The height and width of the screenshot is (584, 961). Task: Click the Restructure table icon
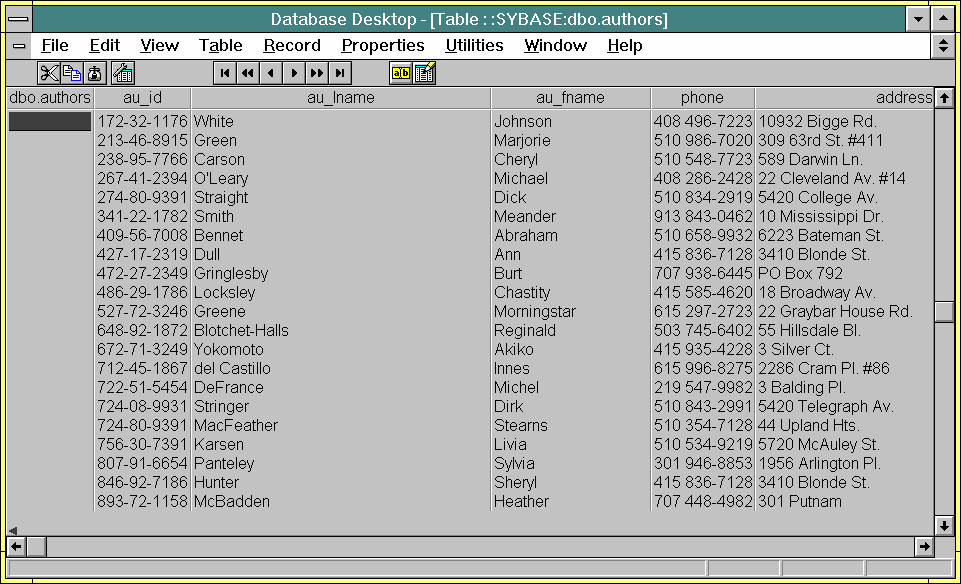(123, 73)
